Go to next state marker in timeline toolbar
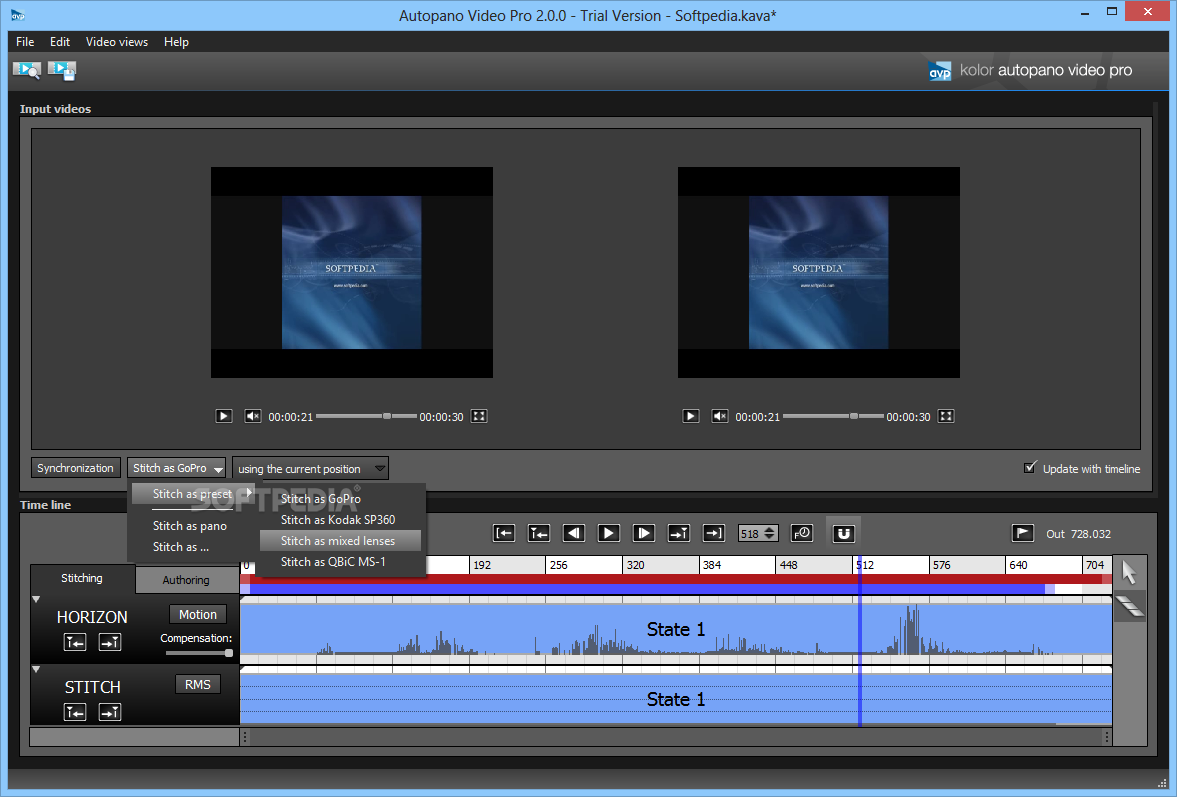This screenshot has width=1177, height=797. pos(679,534)
